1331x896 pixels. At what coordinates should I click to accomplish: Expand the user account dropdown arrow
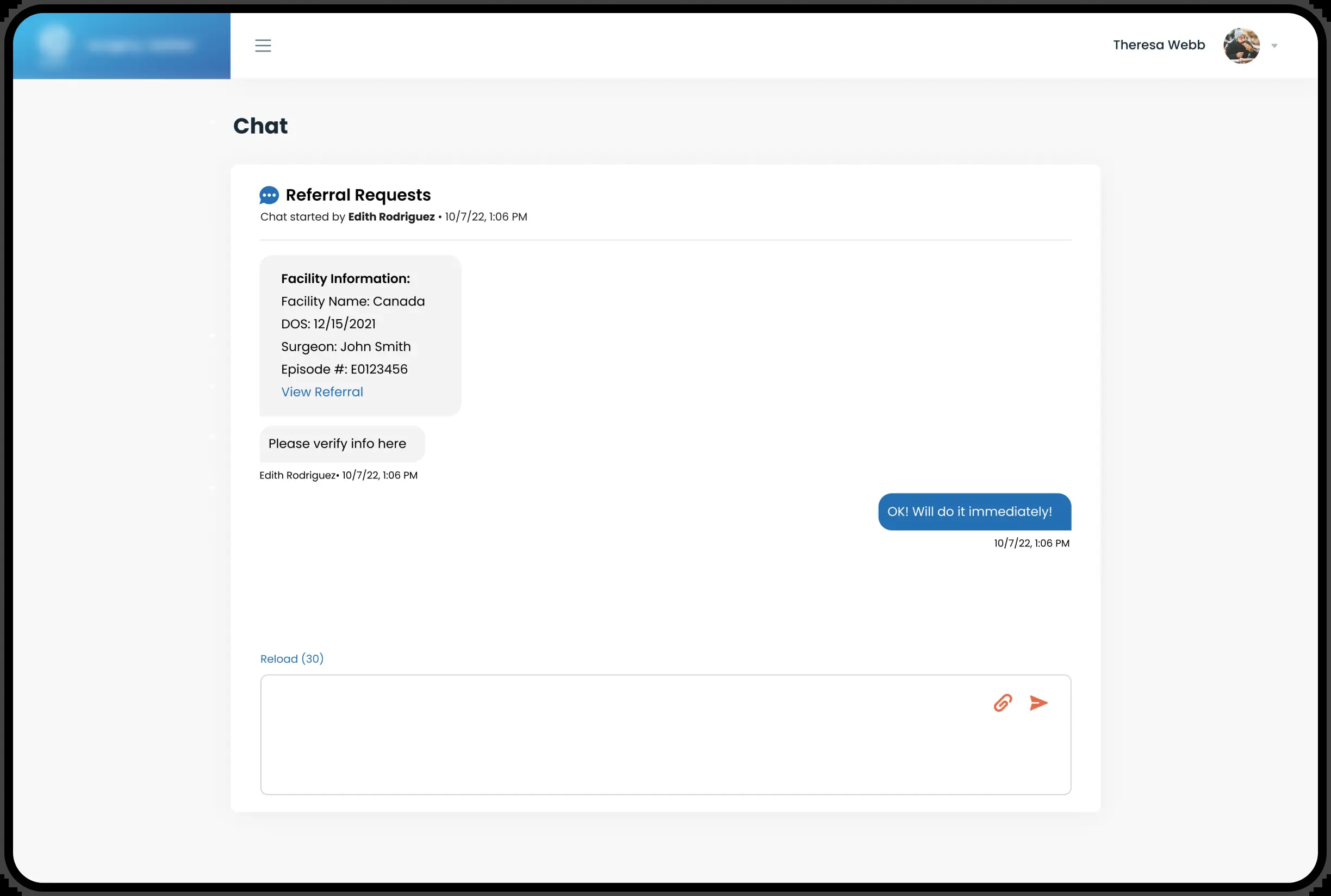coord(1274,46)
